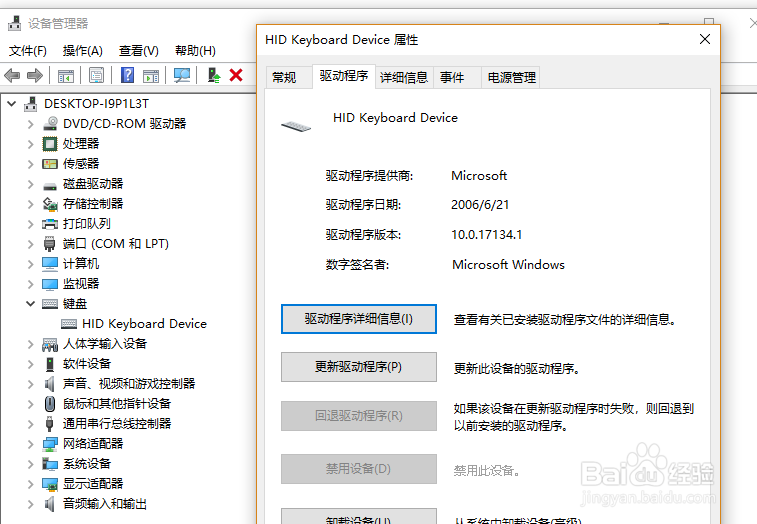Click the blue question mark Help icon
757x524 pixels.
(127, 75)
